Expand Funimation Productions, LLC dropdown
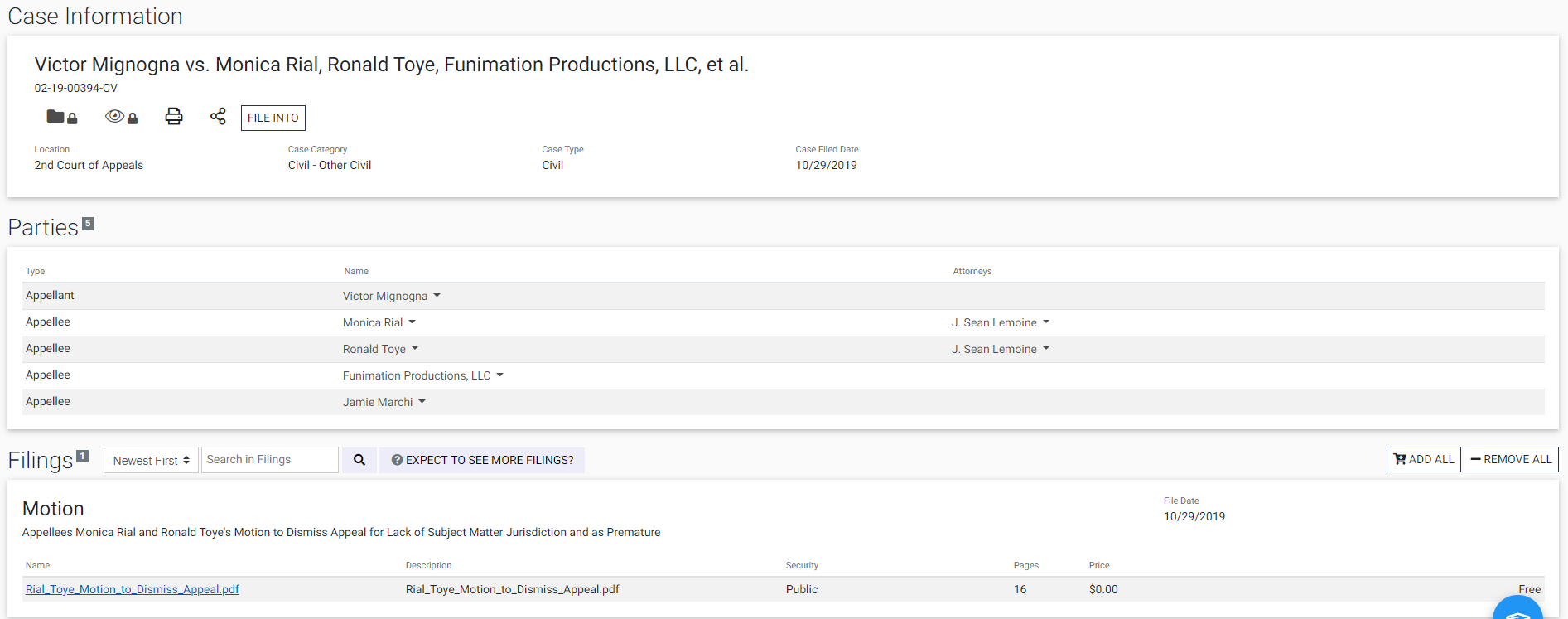 click(423, 375)
